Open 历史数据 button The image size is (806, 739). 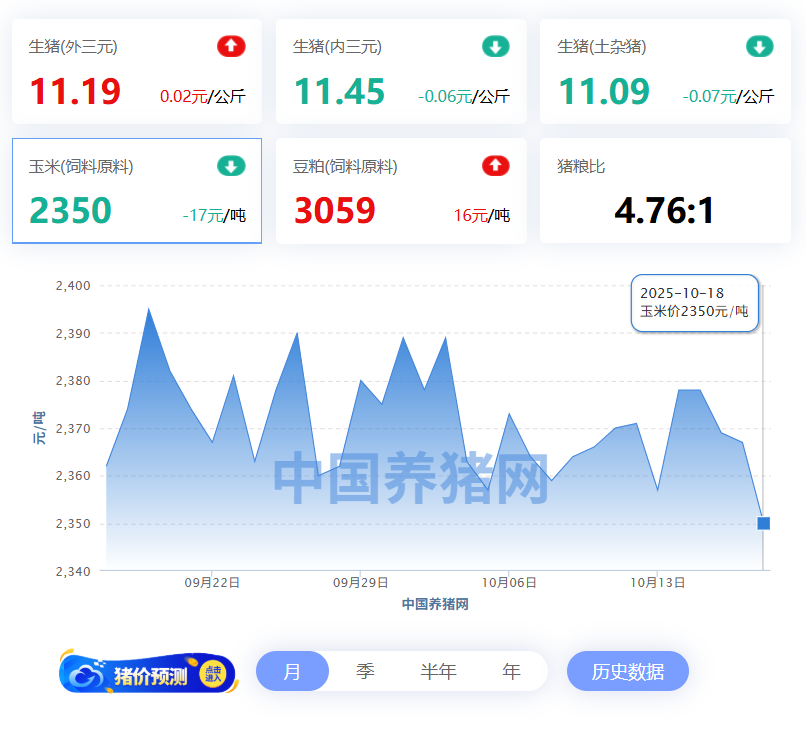point(628,671)
